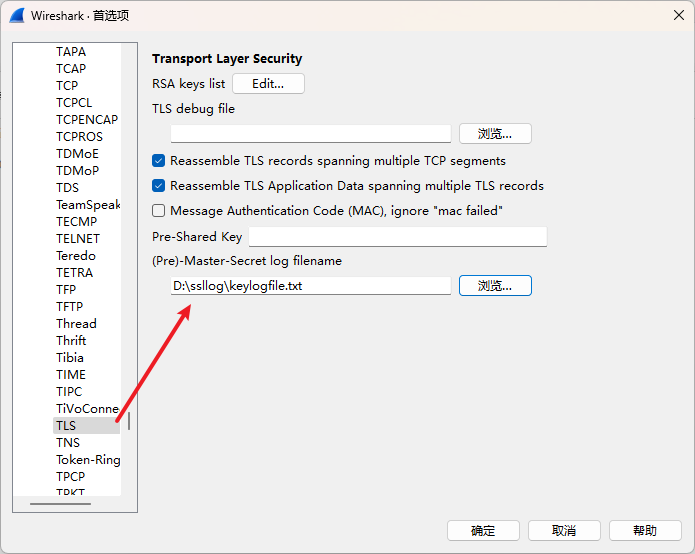Click Edit button for RSA keys list
695x554 pixels.
(x=268, y=84)
